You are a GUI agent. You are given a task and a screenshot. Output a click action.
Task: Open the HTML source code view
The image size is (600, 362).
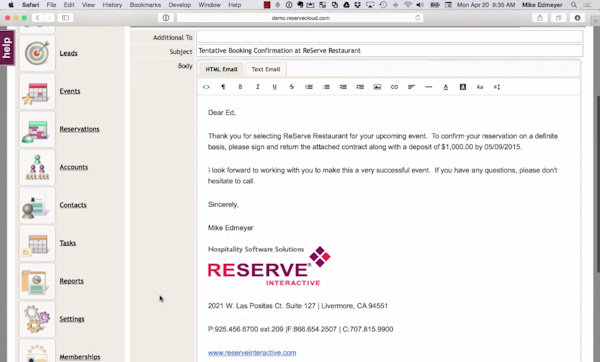click(x=206, y=87)
